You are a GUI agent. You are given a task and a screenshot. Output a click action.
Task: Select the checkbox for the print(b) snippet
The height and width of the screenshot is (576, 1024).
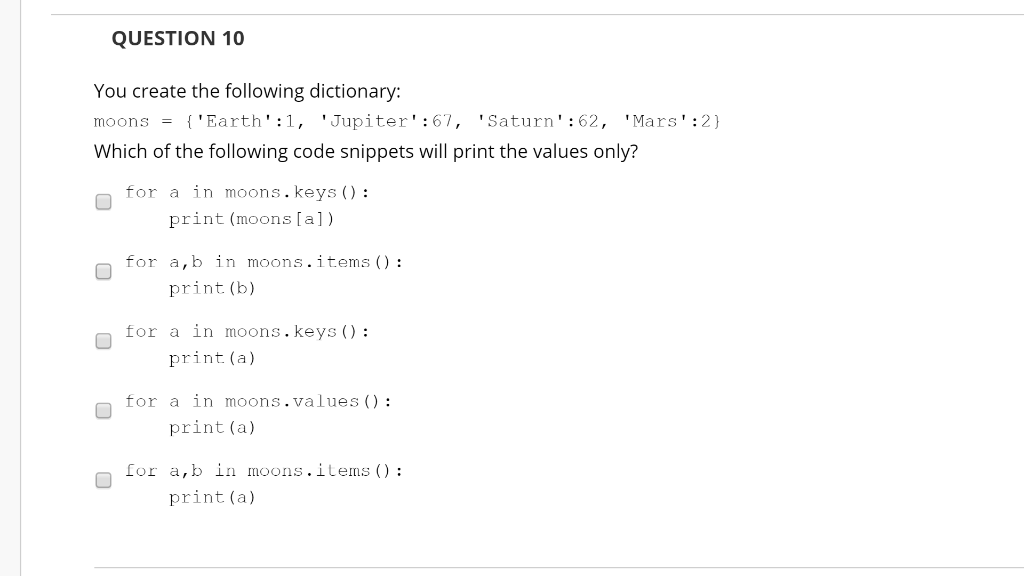[103, 272]
